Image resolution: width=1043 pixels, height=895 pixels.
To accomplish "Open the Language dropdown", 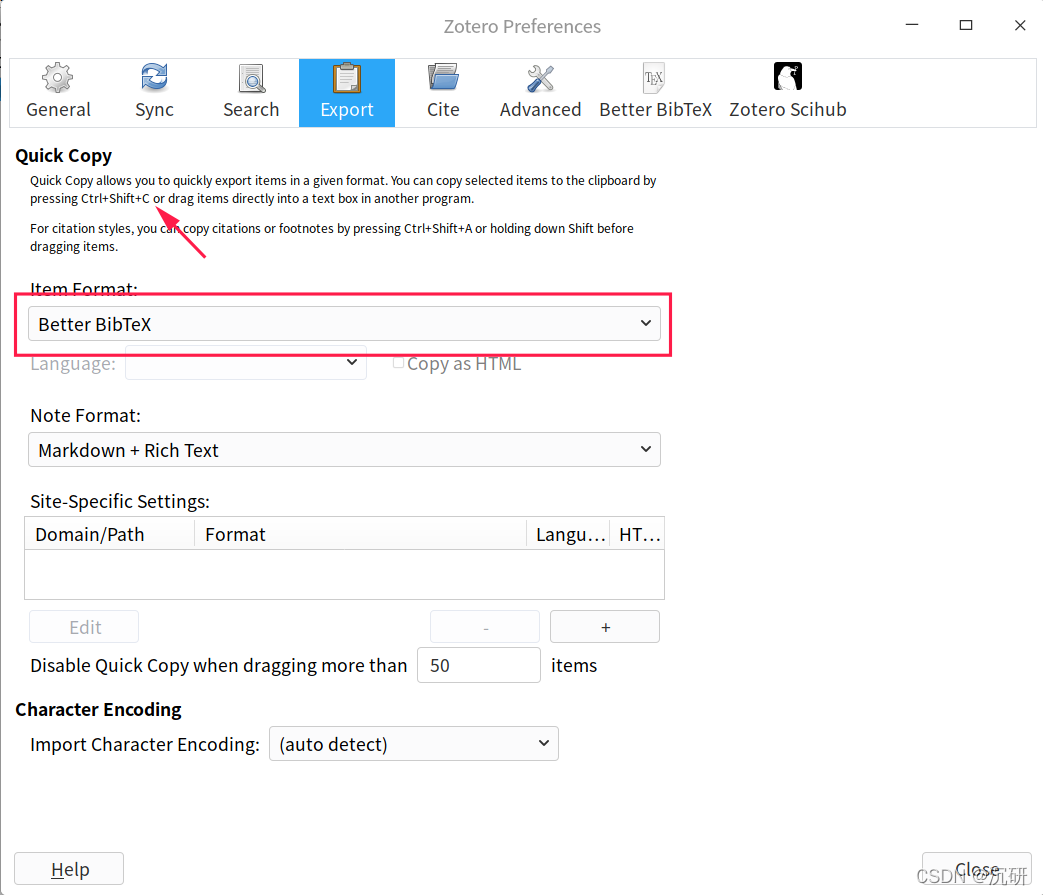I will click(x=245, y=363).
